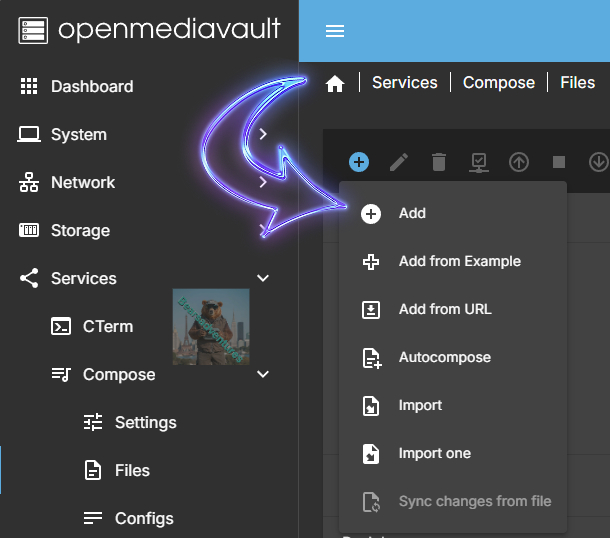The width and height of the screenshot is (610, 538).
Task: Open CTerm in the Services tree
Action: (107, 327)
